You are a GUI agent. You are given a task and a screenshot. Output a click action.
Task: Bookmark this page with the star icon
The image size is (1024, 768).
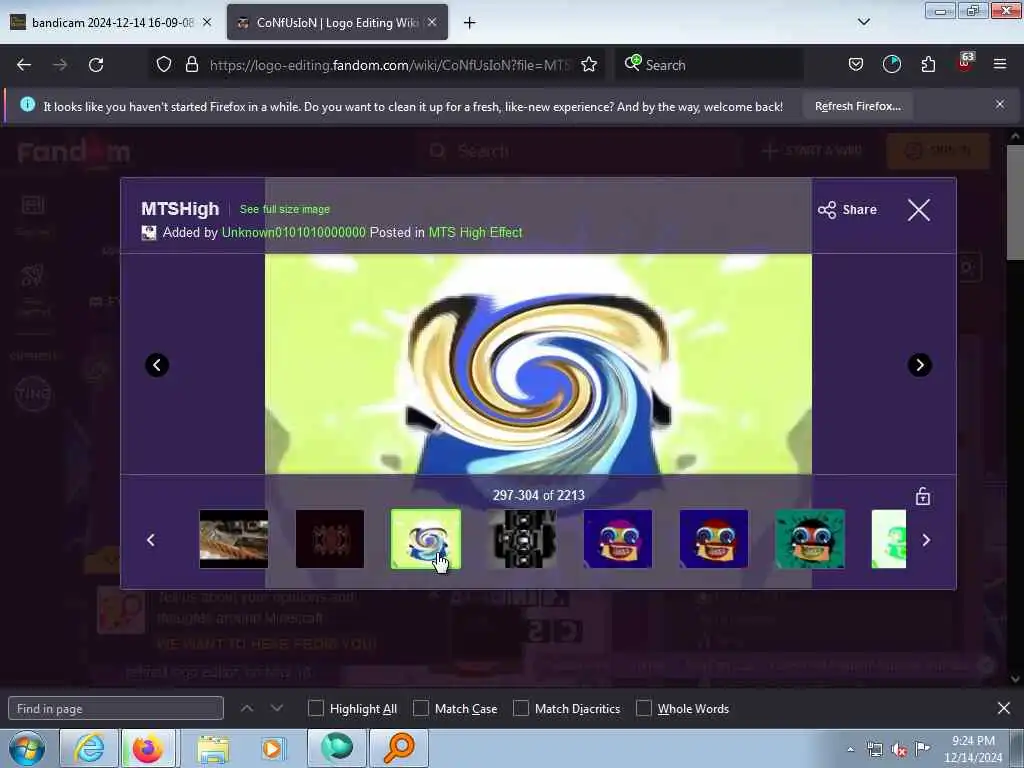(x=589, y=64)
